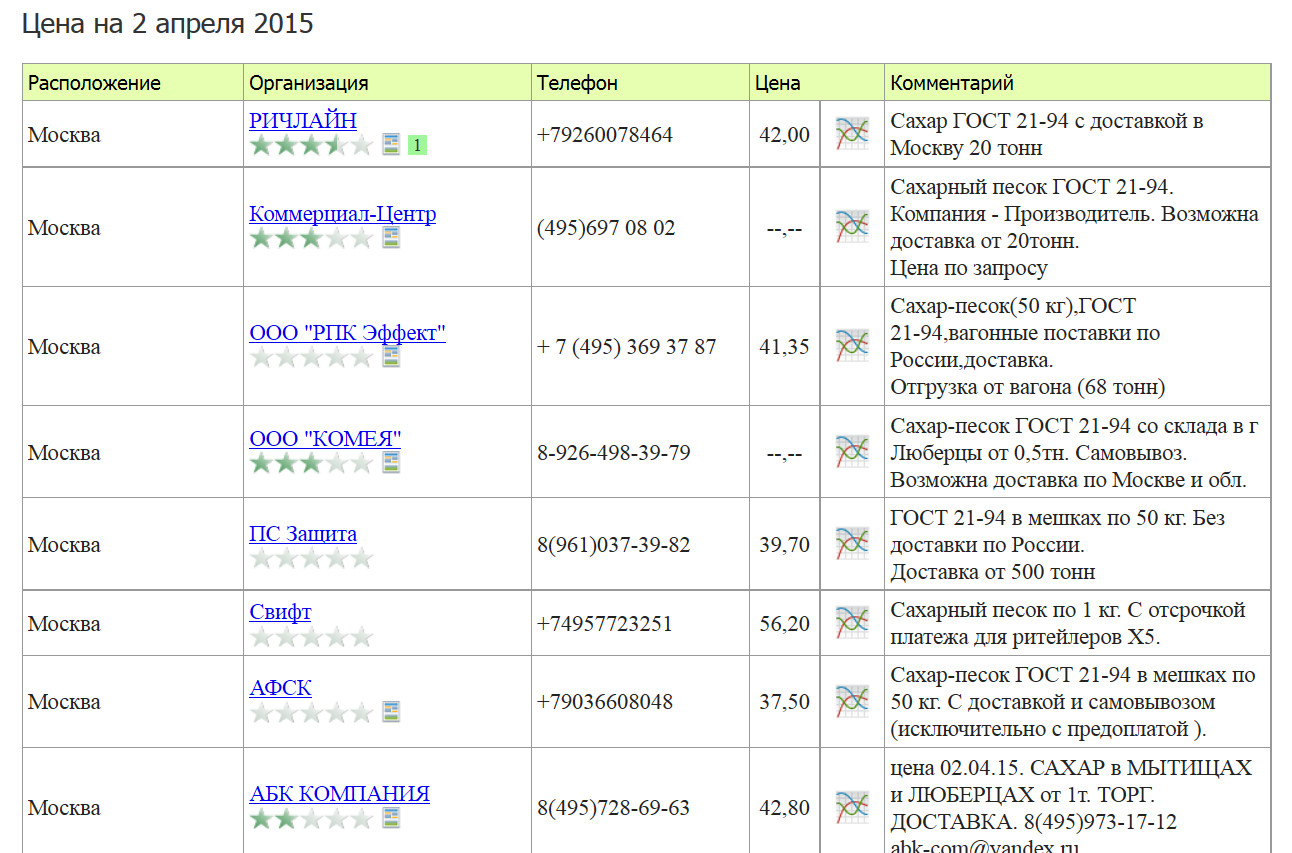Click the "Расположение" column header
The image size is (1292, 853).
click(x=94, y=83)
